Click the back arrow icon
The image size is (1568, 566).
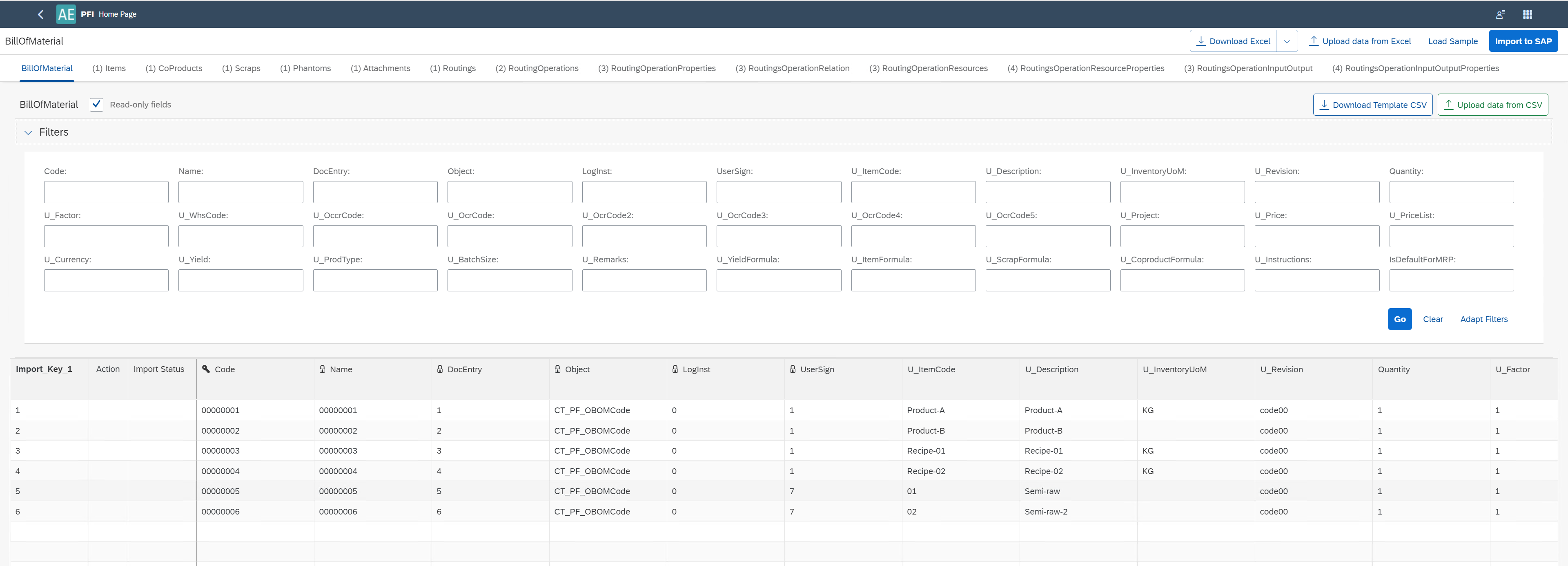point(40,14)
